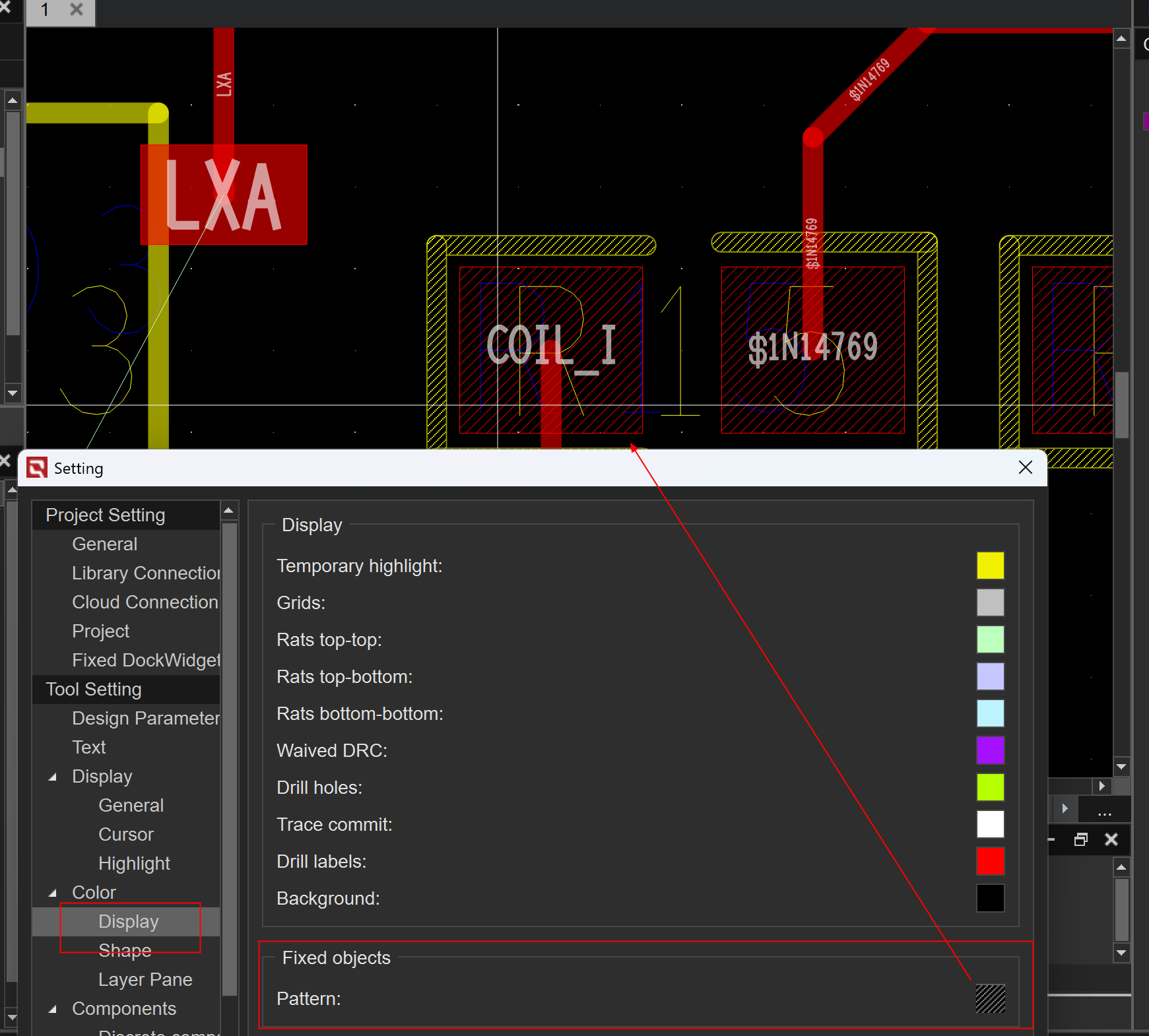Image resolution: width=1149 pixels, height=1036 pixels.
Task: Open the Fixed objects Pattern swatch
Action: 990,998
